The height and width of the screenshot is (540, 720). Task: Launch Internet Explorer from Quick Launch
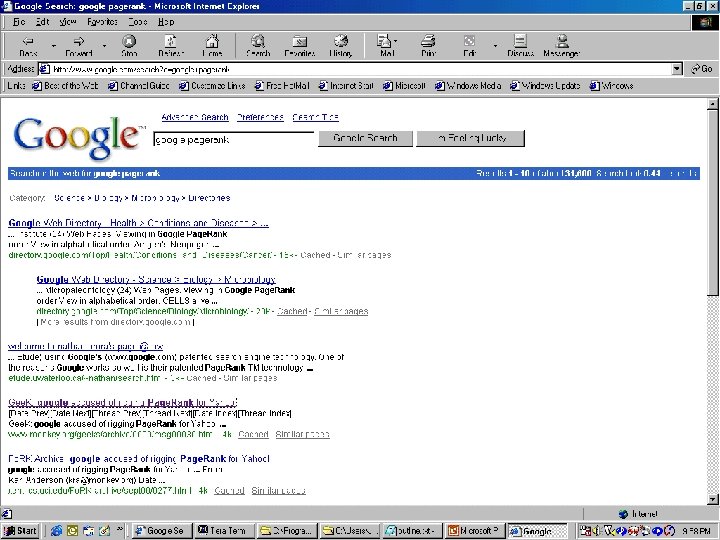pos(56,531)
